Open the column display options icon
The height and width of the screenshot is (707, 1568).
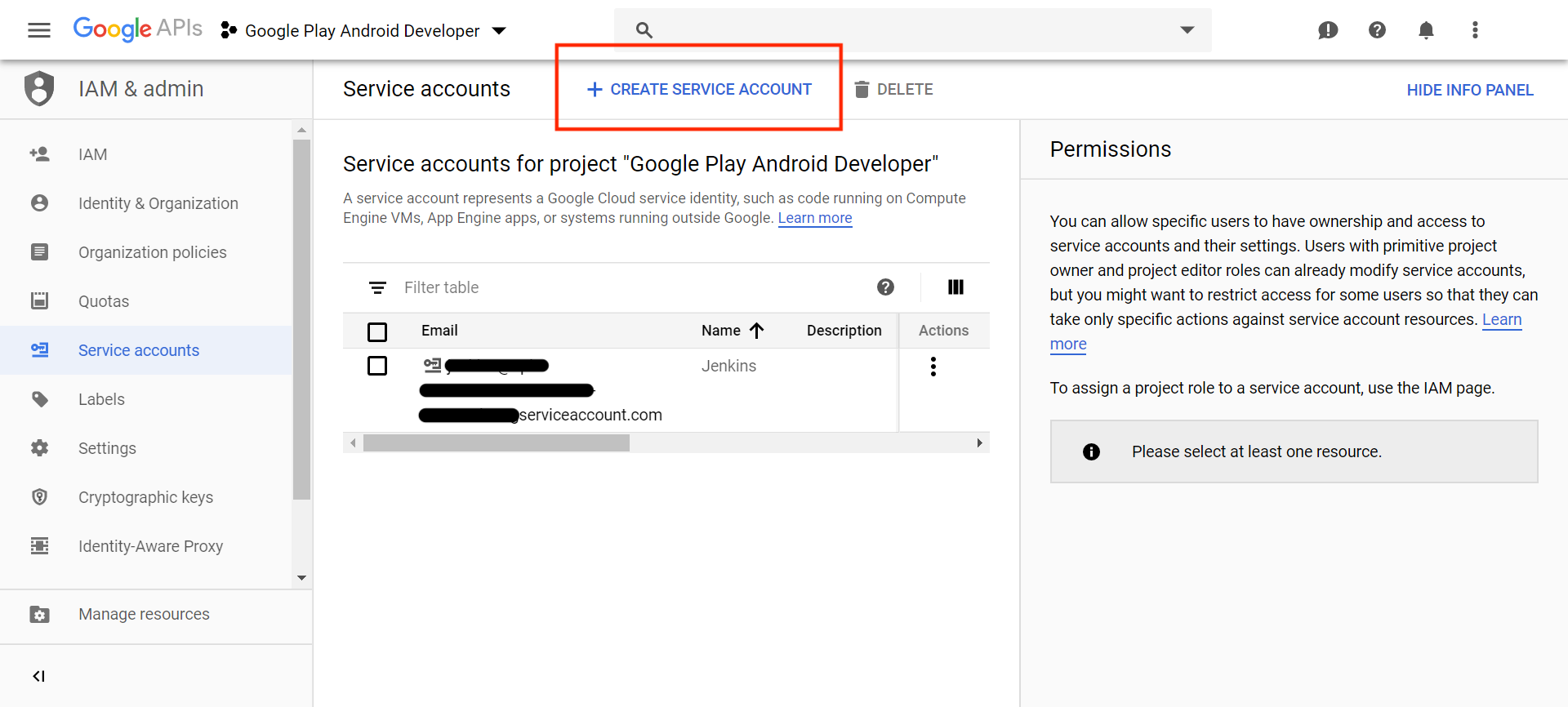pos(955,287)
